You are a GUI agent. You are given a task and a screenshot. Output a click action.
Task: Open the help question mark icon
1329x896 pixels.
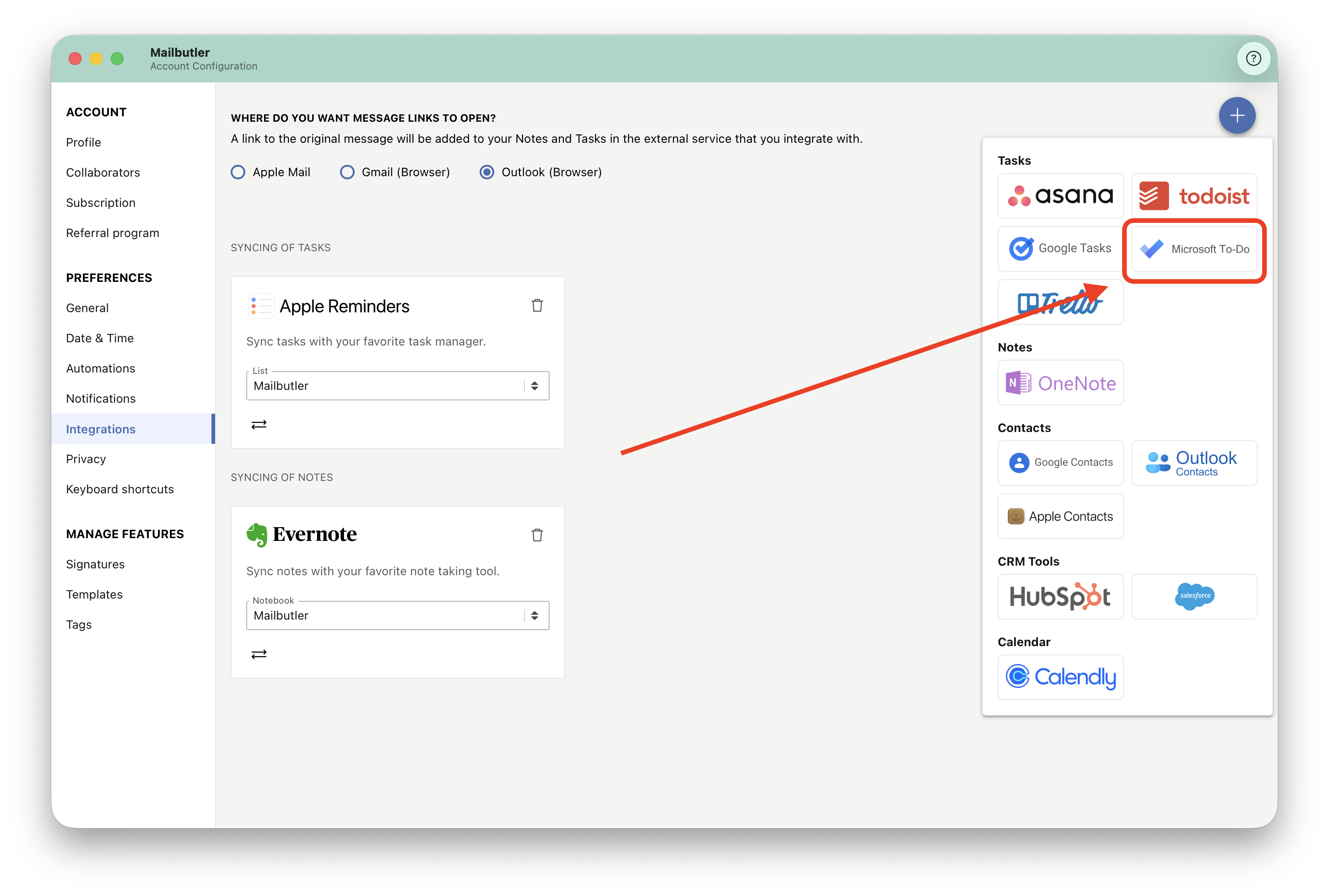tap(1253, 58)
